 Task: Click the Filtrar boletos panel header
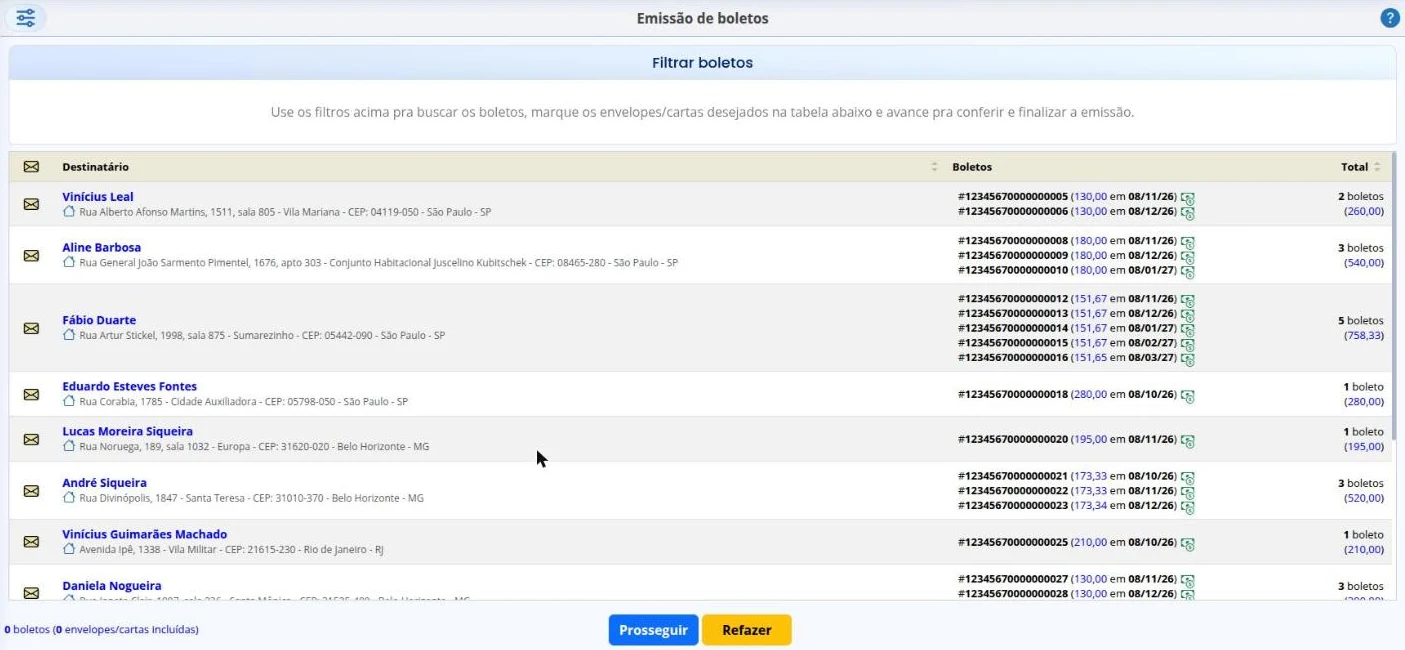pos(702,63)
